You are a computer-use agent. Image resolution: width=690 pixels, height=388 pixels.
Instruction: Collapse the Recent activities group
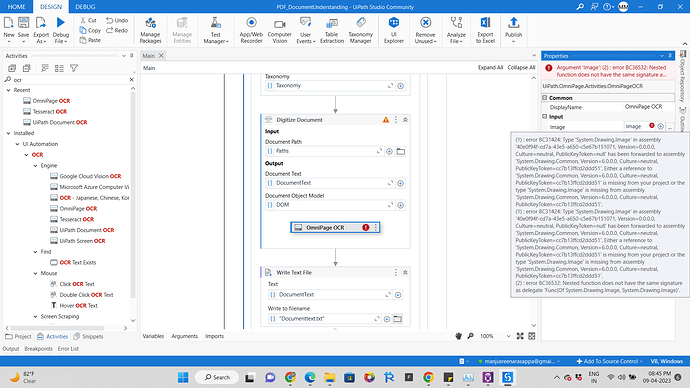pyautogui.click(x=8, y=90)
